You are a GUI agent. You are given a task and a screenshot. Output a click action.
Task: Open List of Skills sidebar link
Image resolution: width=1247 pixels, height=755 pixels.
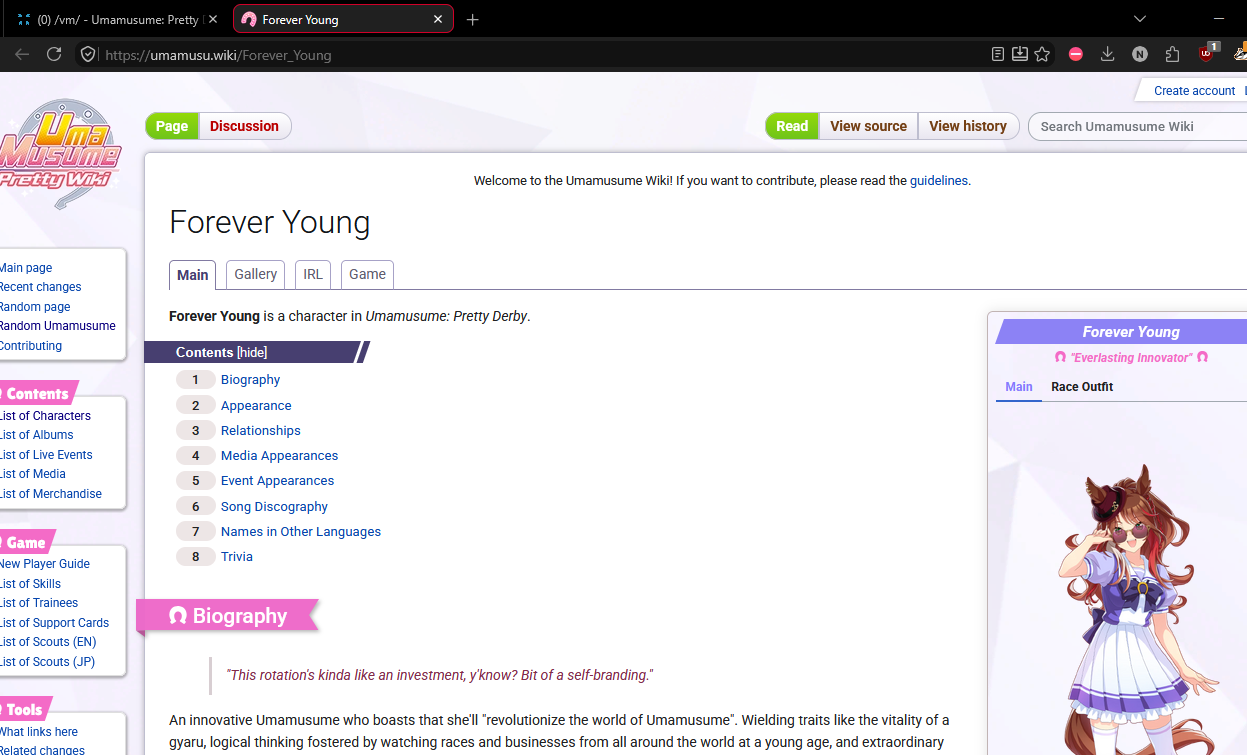pyautogui.click(x=30, y=584)
